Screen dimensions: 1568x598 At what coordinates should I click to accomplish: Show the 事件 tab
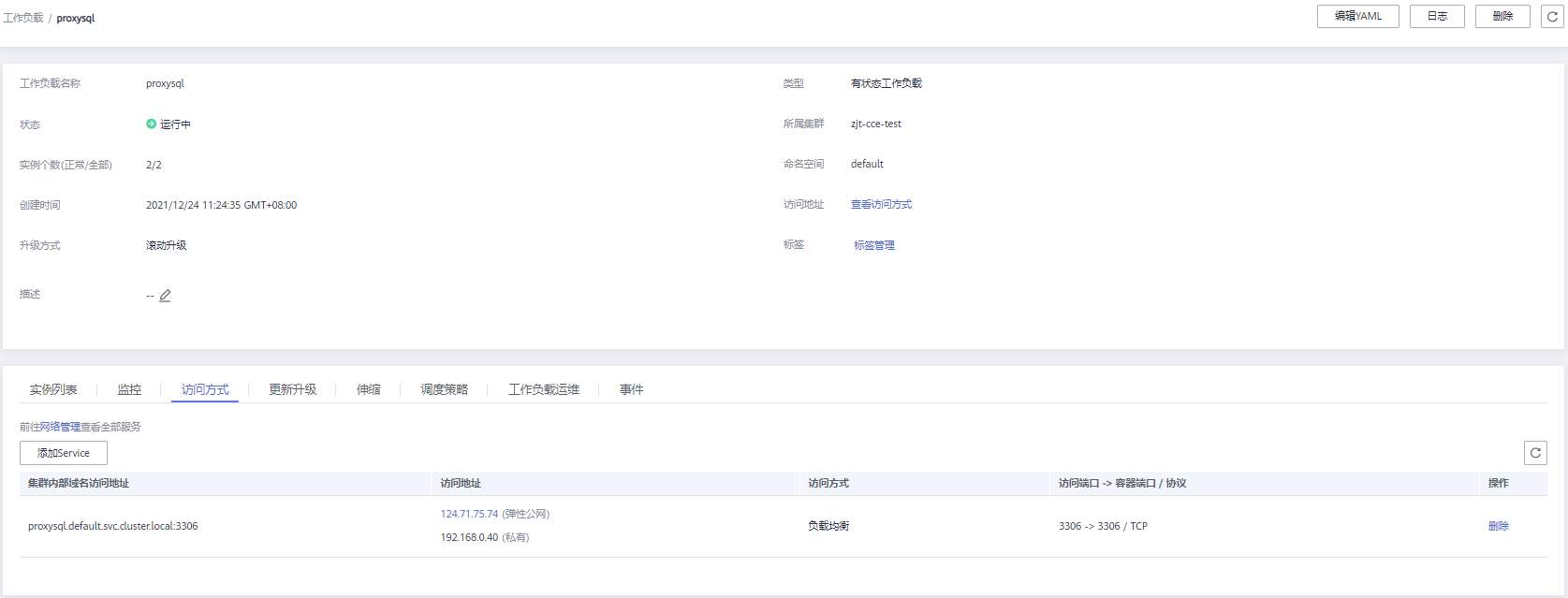(x=632, y=389)
